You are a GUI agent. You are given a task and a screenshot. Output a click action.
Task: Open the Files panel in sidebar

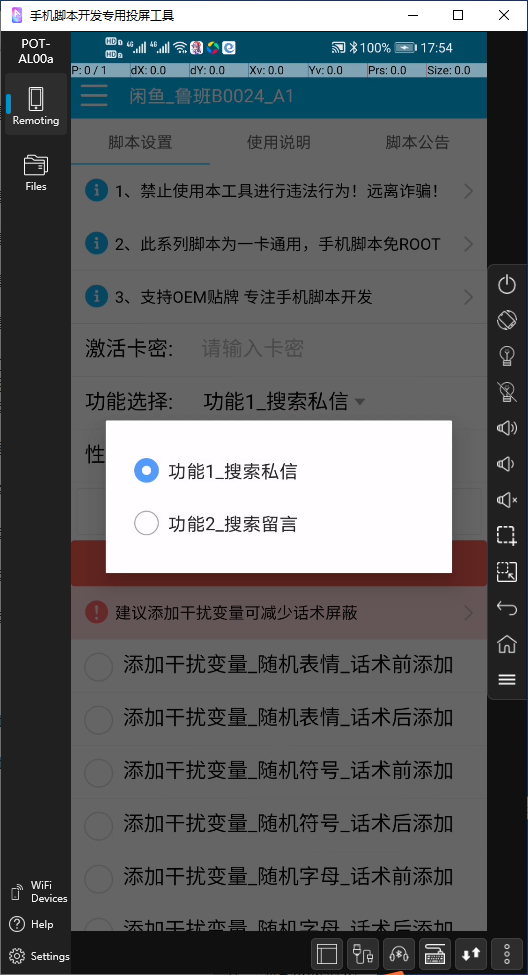35,172
